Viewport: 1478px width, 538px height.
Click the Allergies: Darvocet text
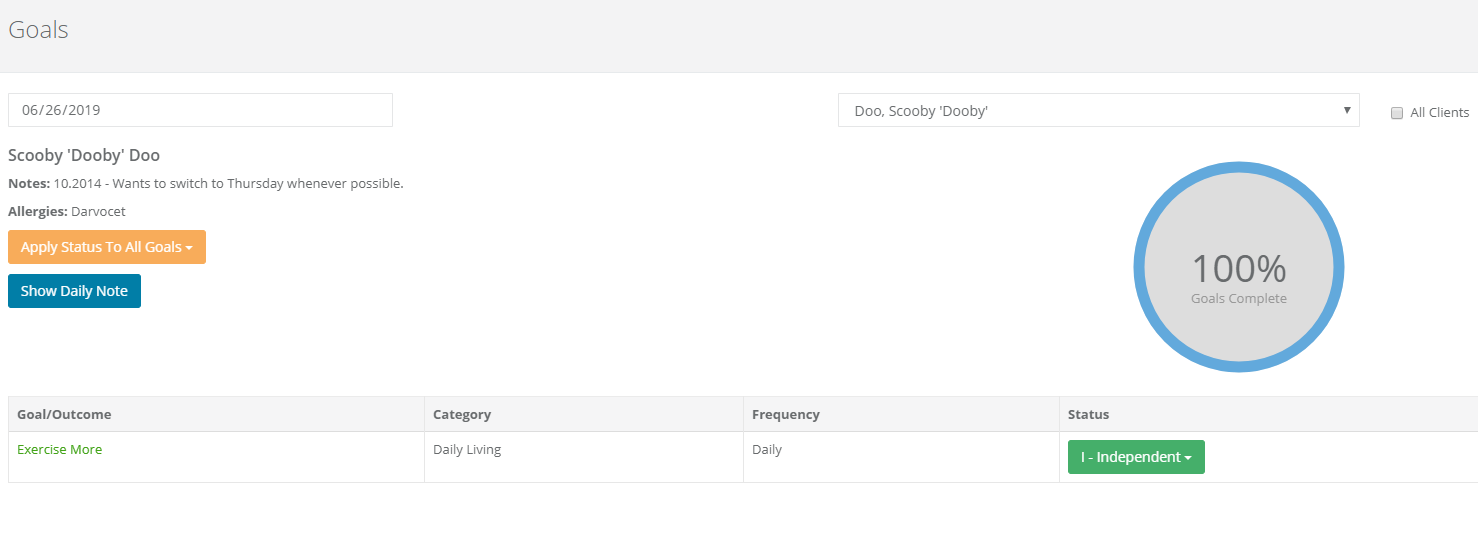[x=67, y=212]
